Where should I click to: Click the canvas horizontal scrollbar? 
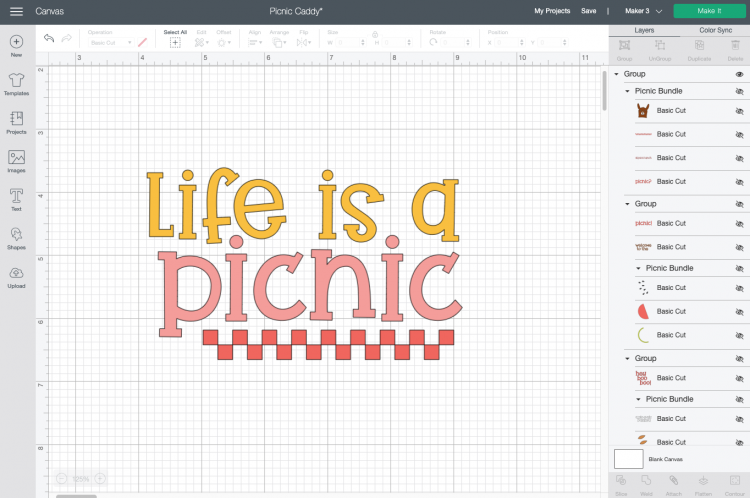click(x=76, y=496)
